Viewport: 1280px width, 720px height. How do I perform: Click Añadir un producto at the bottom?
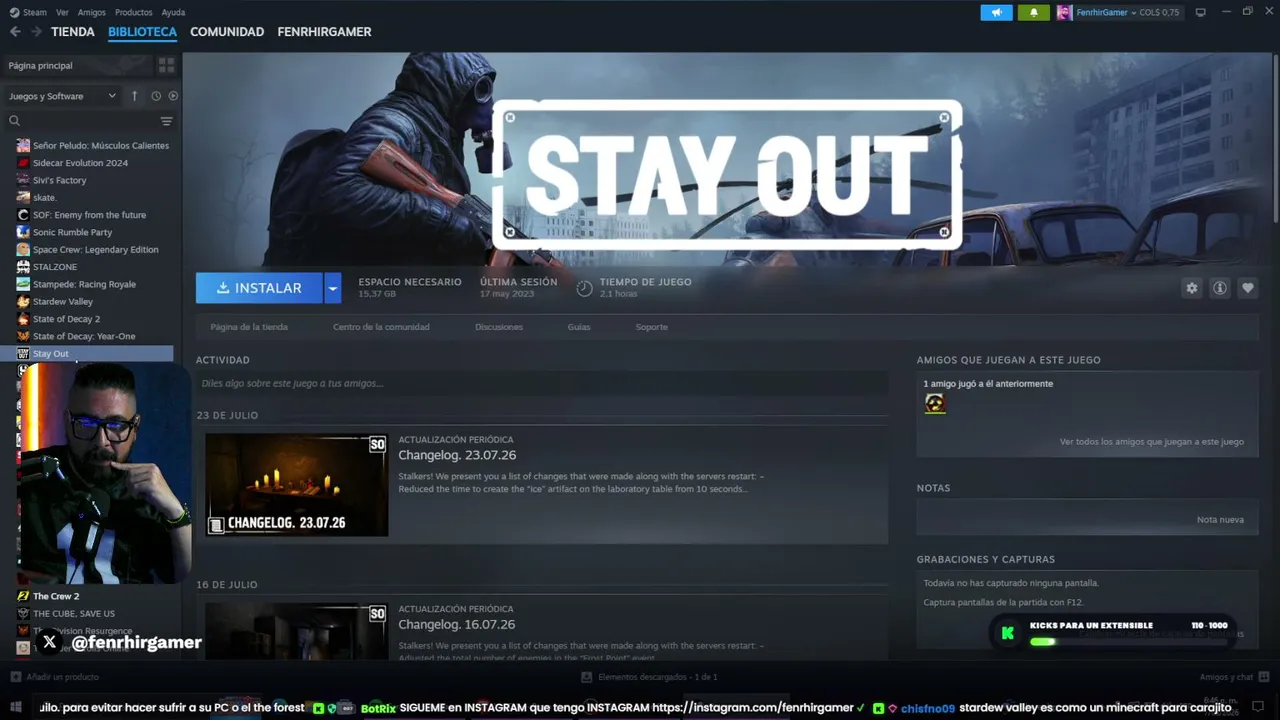(x=55, y=677)
